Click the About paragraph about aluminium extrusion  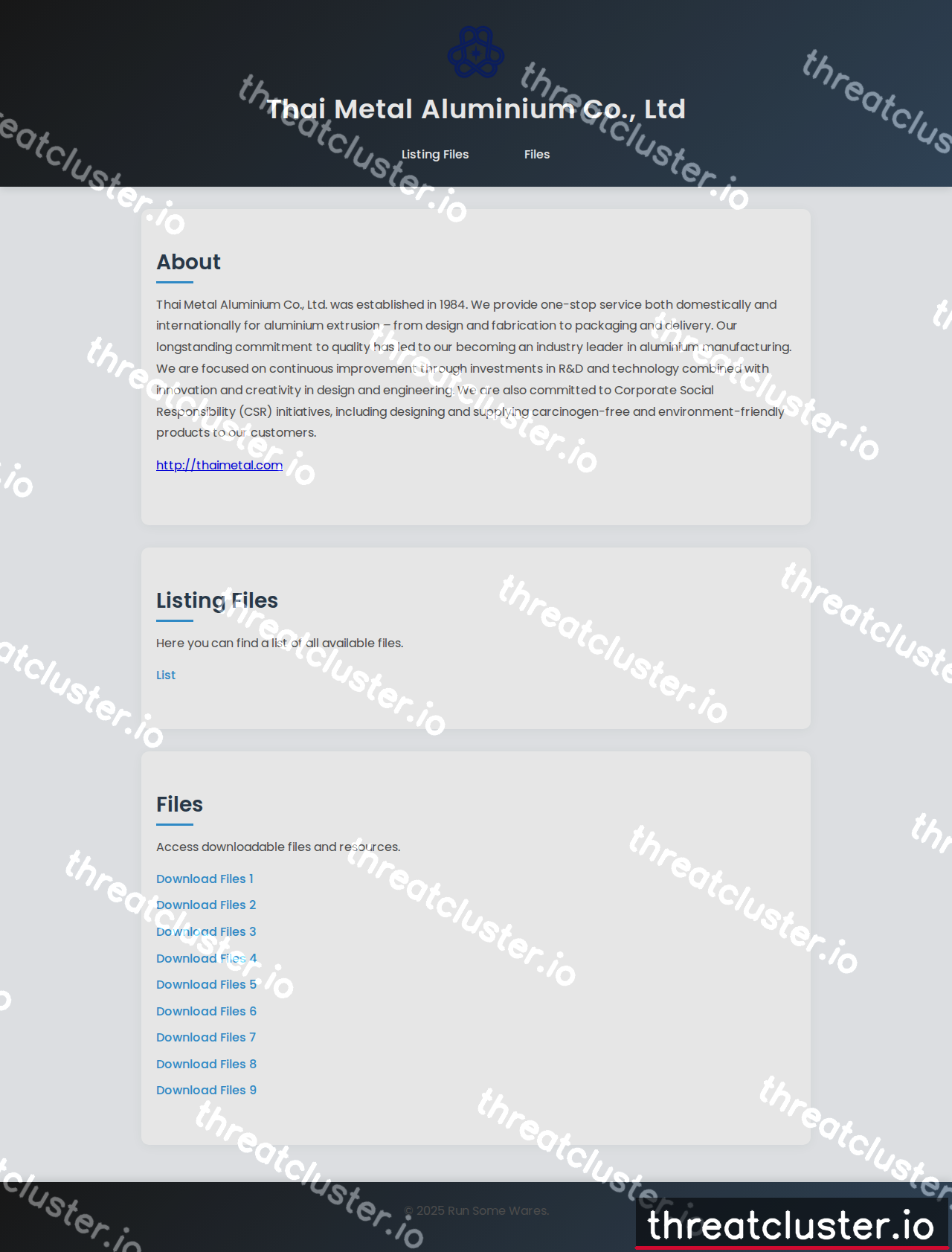pyautogui.click(x=474, y=368)
